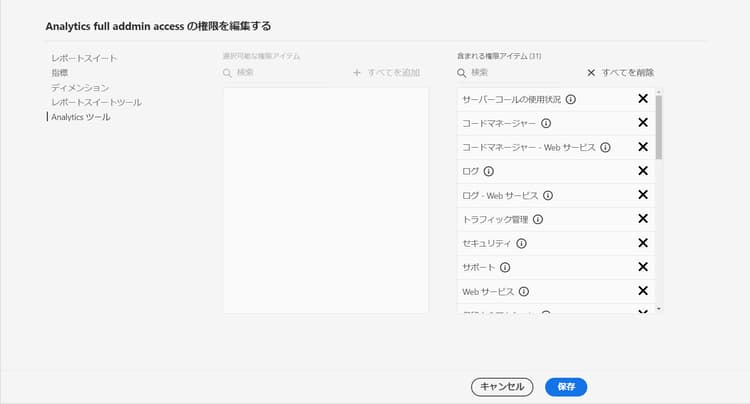Show info for ログ - Web サービス
The height and width of the screenshot is (404, 750).
coord(548,195)
